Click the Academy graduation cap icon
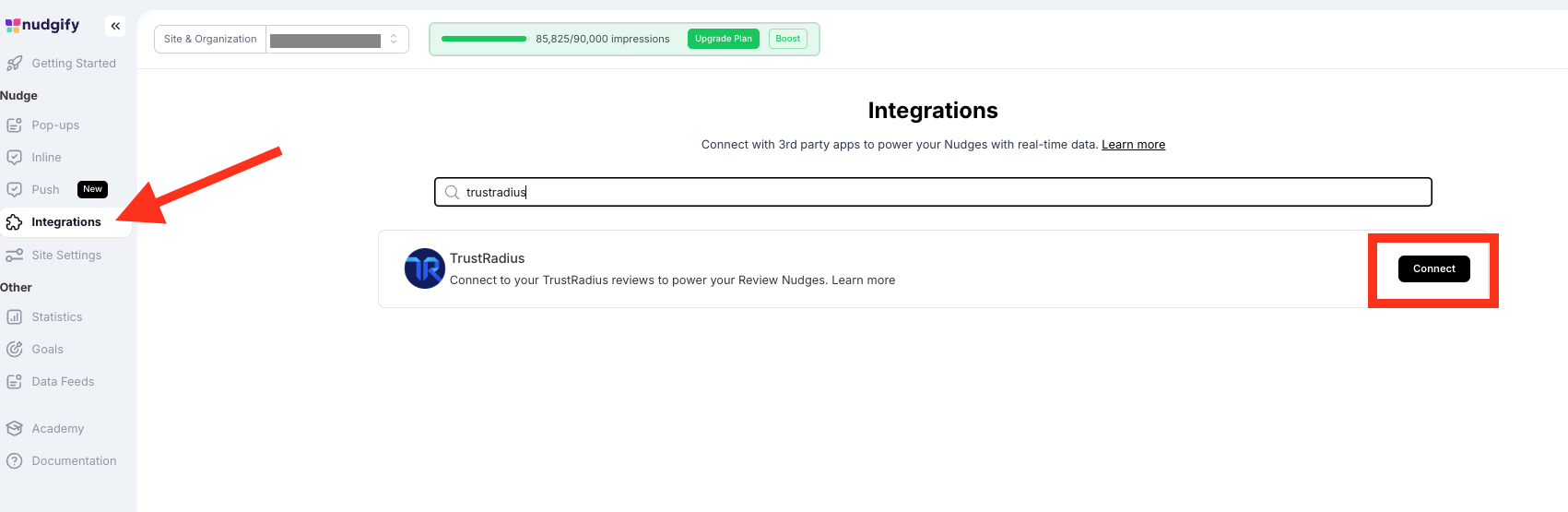The image size is (1568, 512). coord(14,429)
